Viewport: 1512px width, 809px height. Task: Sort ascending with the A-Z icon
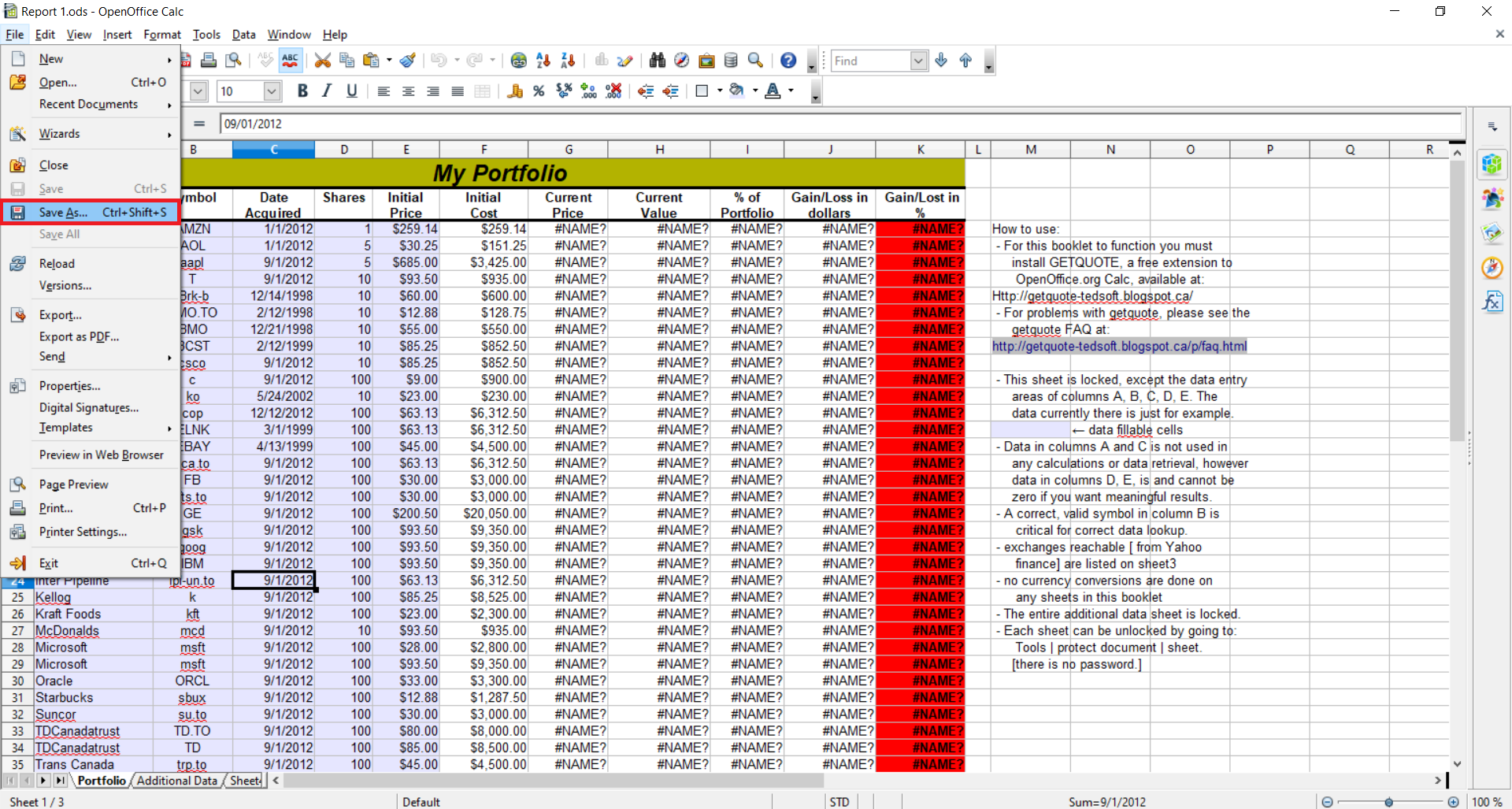point(543,61)
